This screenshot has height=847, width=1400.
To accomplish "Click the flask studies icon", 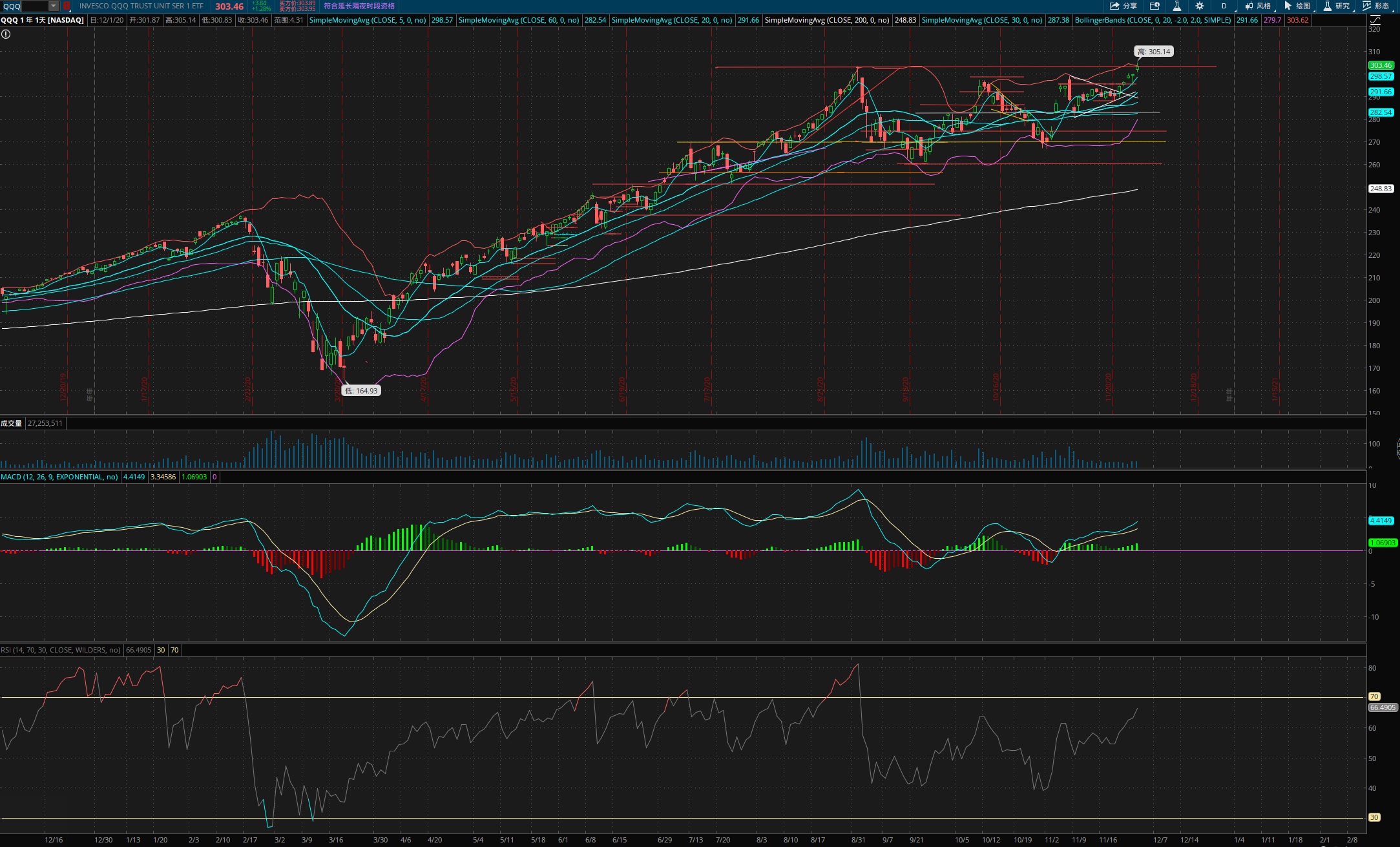I will pyautogui.click(x=1177, y=6).
